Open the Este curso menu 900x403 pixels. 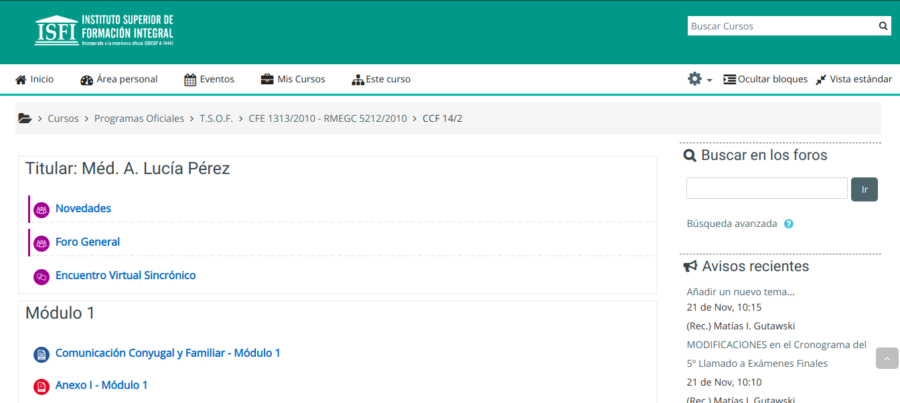tap(381, 79)
